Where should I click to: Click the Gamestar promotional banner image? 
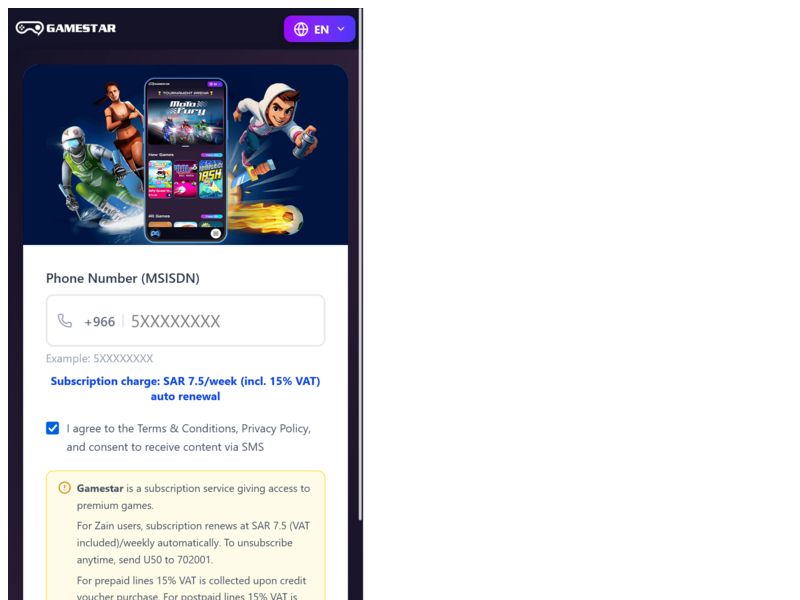point(185,155)
